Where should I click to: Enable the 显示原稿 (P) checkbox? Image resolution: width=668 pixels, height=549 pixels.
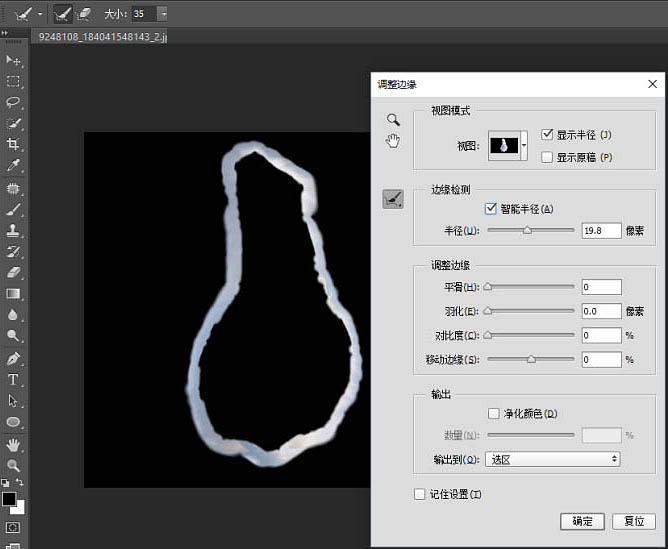pos(547,157)
